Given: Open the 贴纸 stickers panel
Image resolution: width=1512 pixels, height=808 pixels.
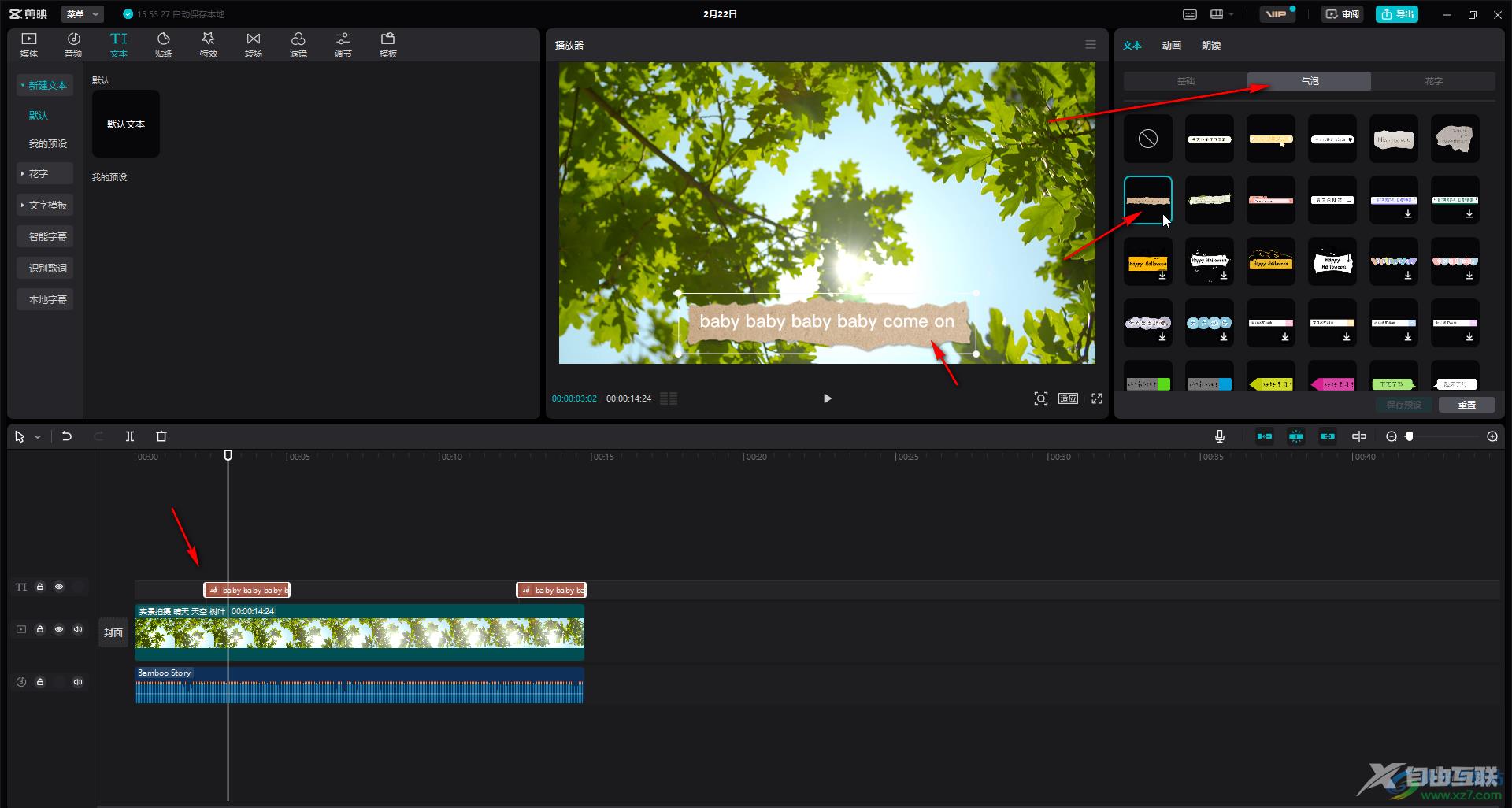Looking at the screenshot, I should click(164, 45).
